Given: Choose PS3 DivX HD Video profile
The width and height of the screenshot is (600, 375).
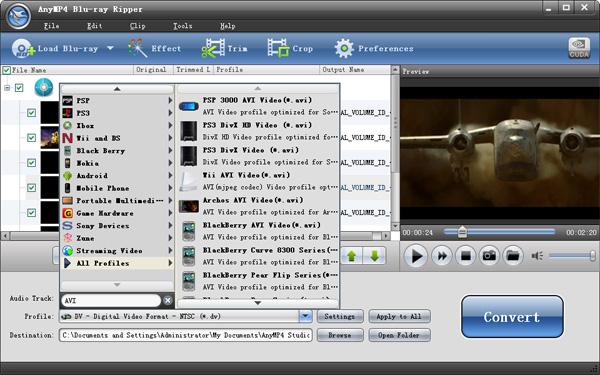Looking at the screenshot, I should [258, 131].
